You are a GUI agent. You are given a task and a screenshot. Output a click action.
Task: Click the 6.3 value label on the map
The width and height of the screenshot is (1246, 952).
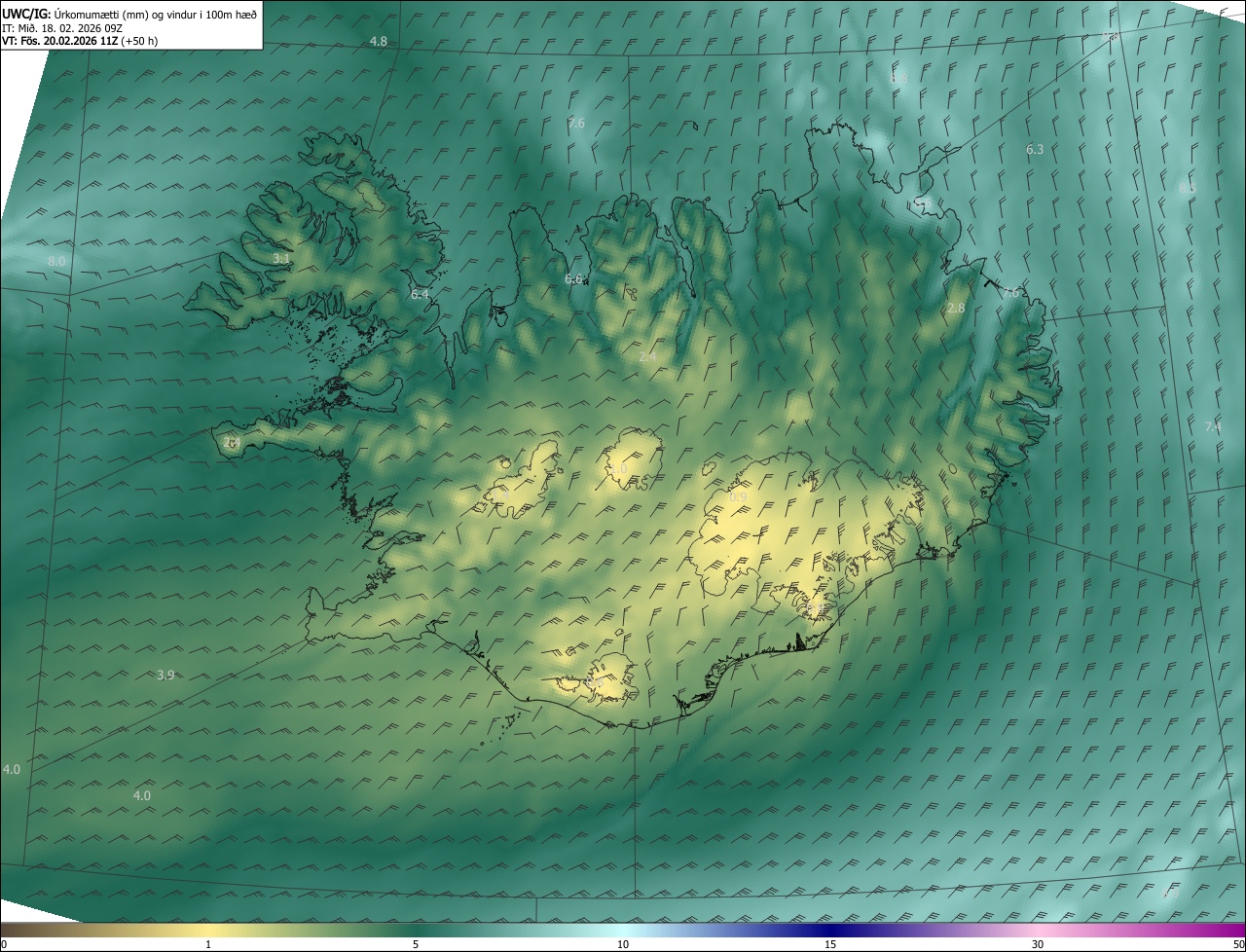click(x=1035, y=149)
